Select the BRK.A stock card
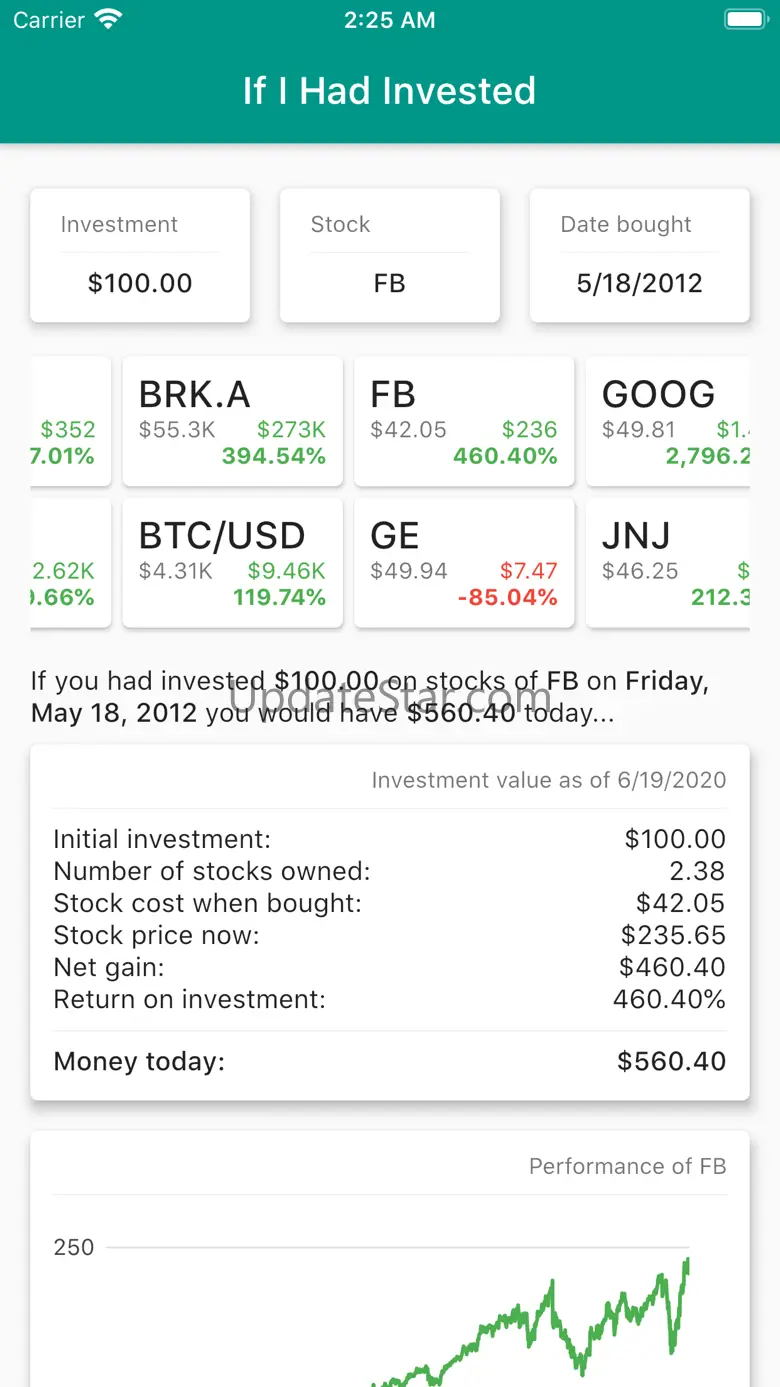This screenshot has height=1387, width=780. click(232, 422)
